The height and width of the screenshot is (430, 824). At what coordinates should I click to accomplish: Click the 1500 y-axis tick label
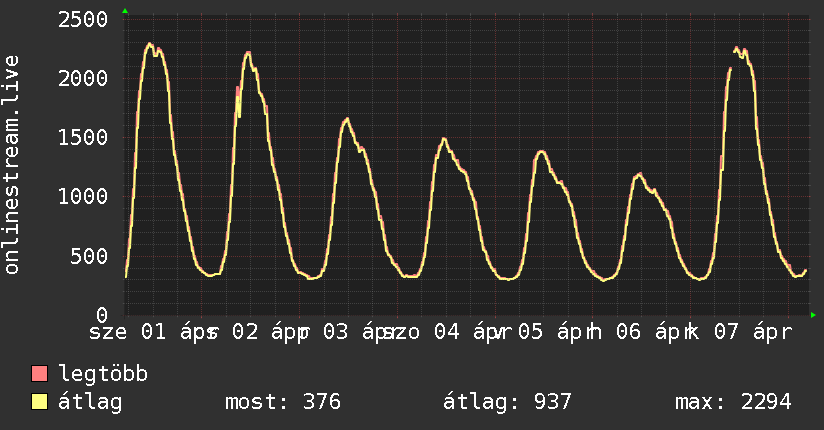pyautogui.click(x=83, y=137)
